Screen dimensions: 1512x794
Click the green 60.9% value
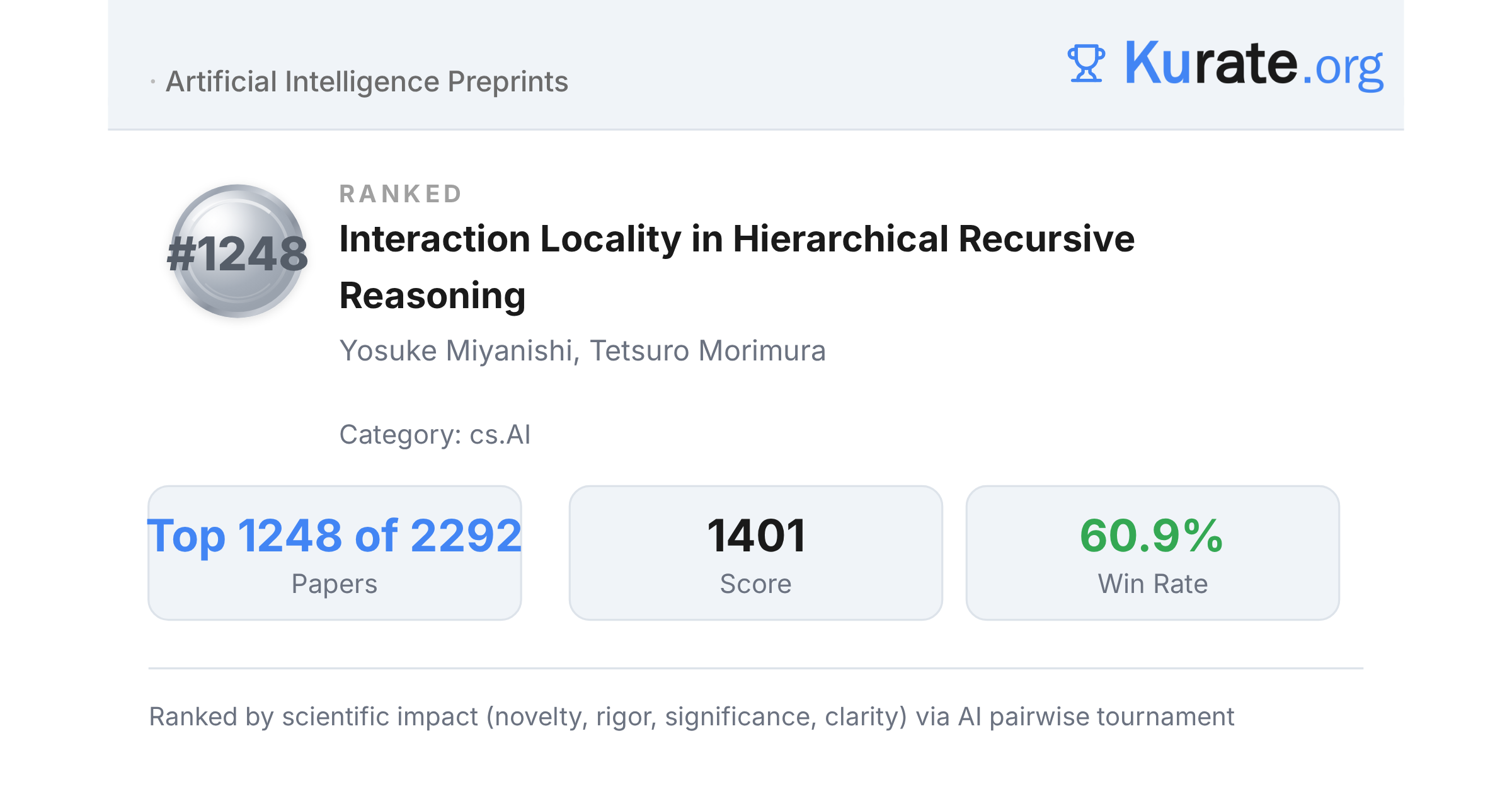(x=1152, y=536)
